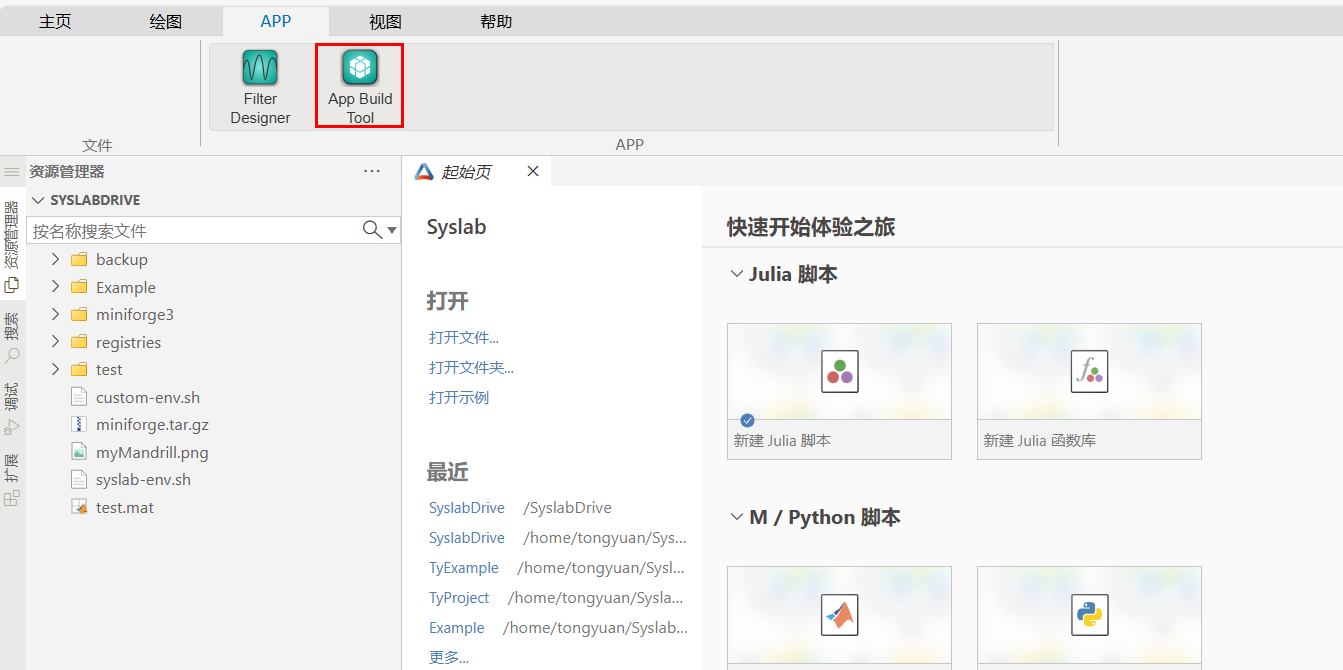This screenshot has width=1343, height=670.
Task: Select the myMandrill.png file name
Action: tap(152, 452)
